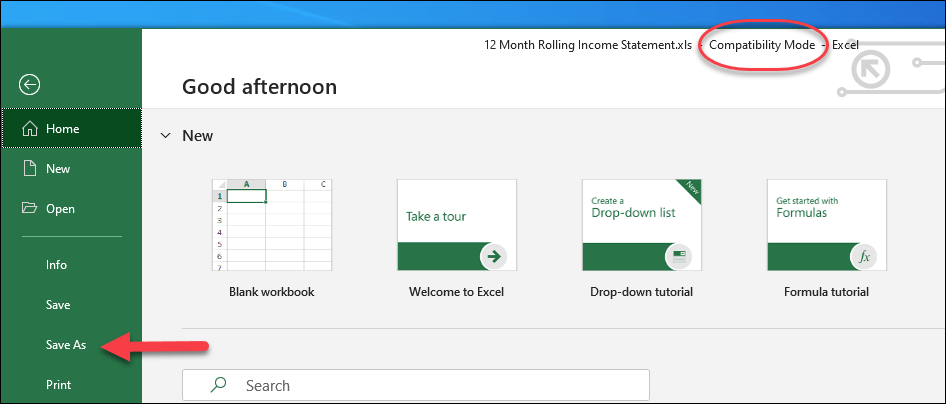Click the "Drop-down tutorial" label
Image resolution: width=946 pixels, height=404 pixels.
pos(641,292)
